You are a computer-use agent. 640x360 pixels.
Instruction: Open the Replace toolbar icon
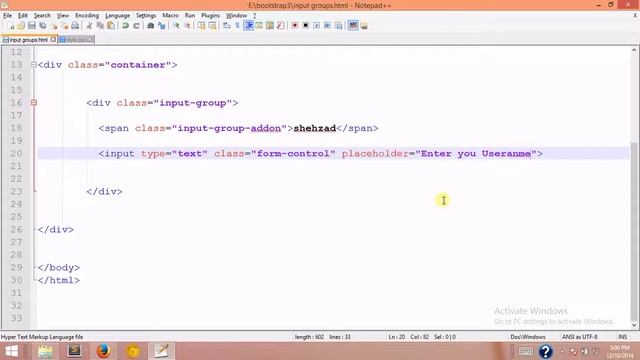pyautogui.click(x=162, y=26)
